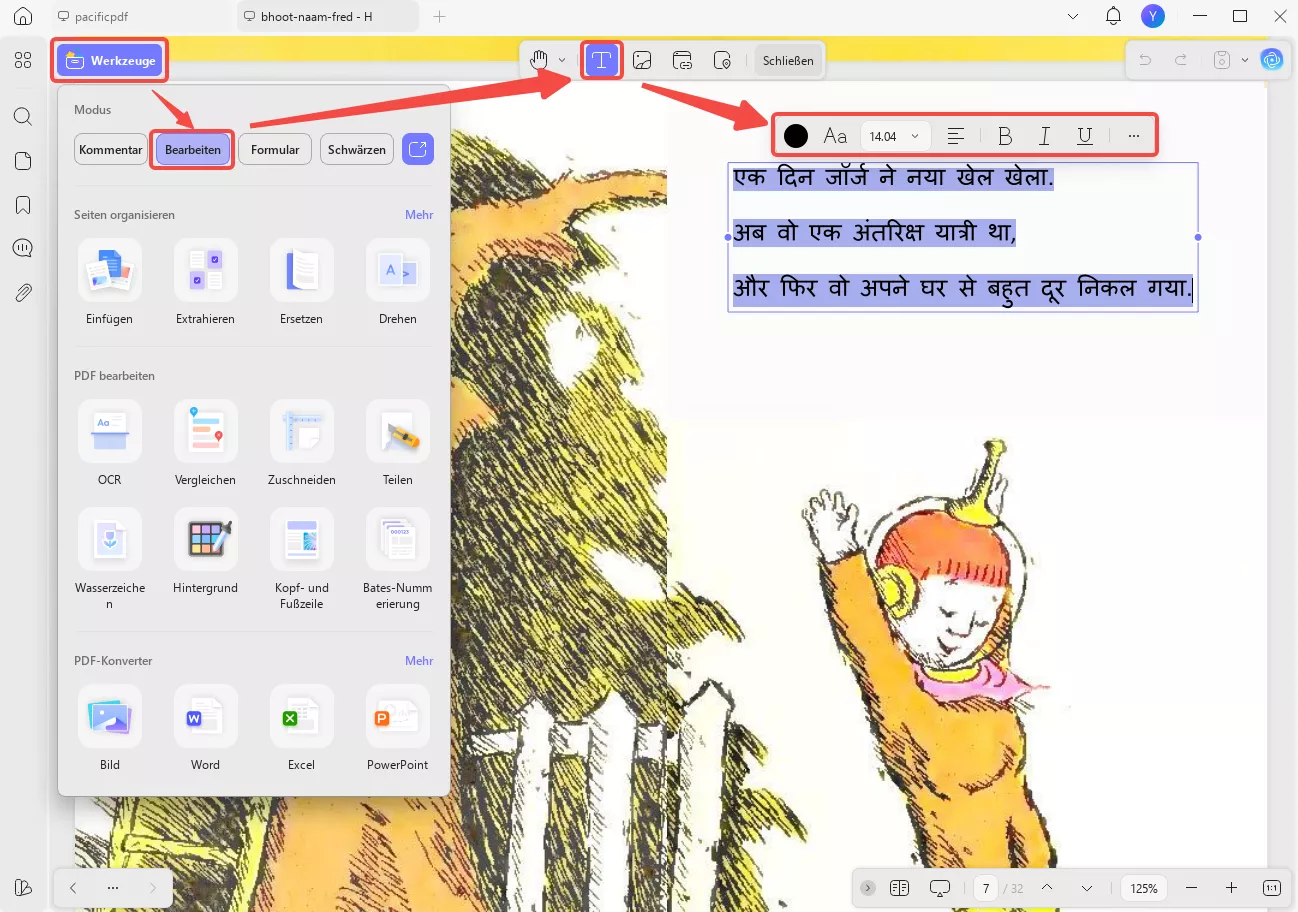
Task: Add a new tab with plus
Action: coord(439,17)
